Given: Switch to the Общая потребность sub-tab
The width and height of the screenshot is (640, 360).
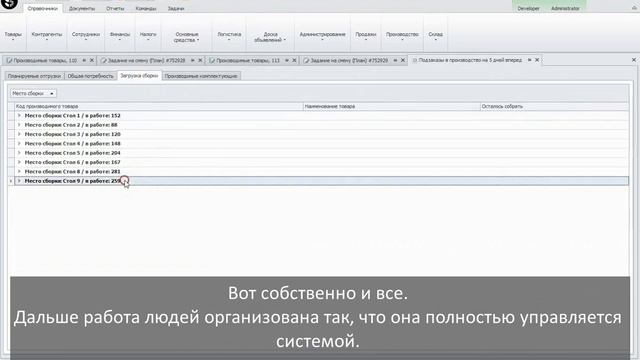Looking at the screenshot, I should coord(90,76).
